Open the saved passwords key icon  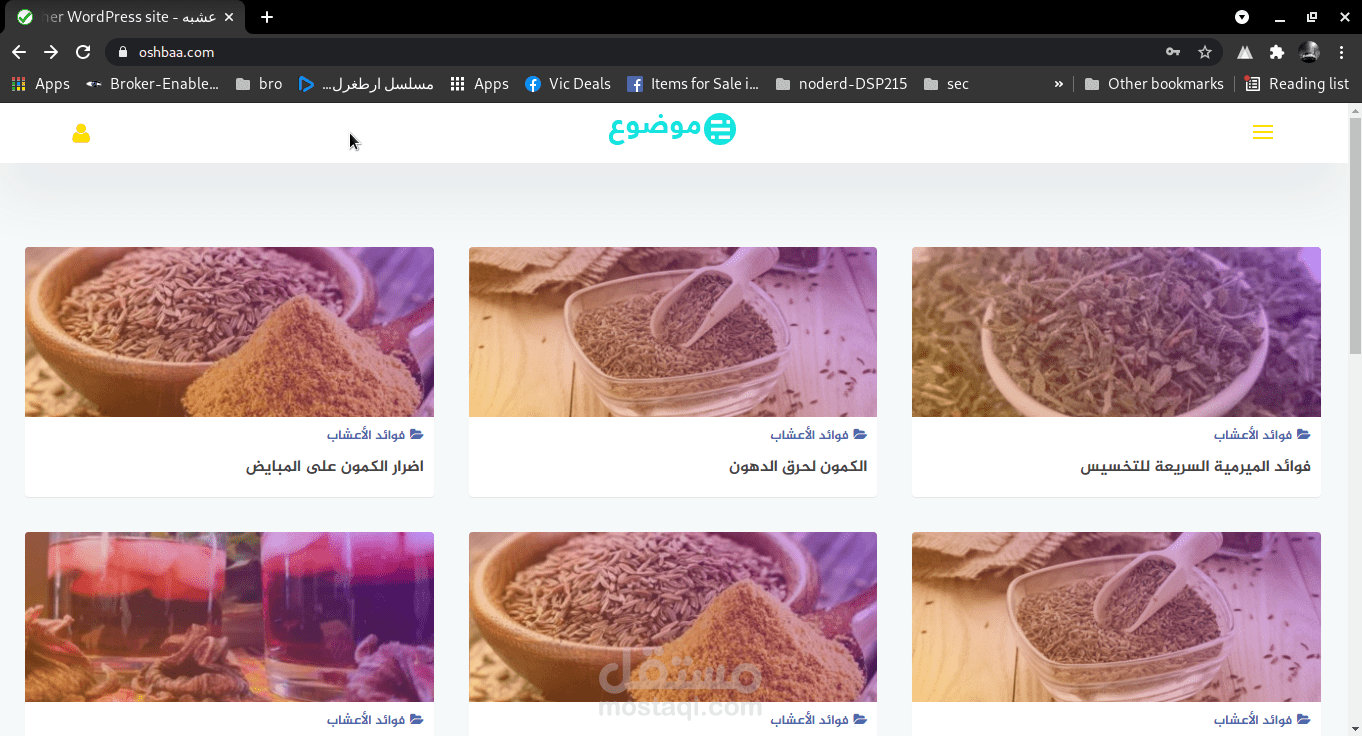pos(1173,52)
